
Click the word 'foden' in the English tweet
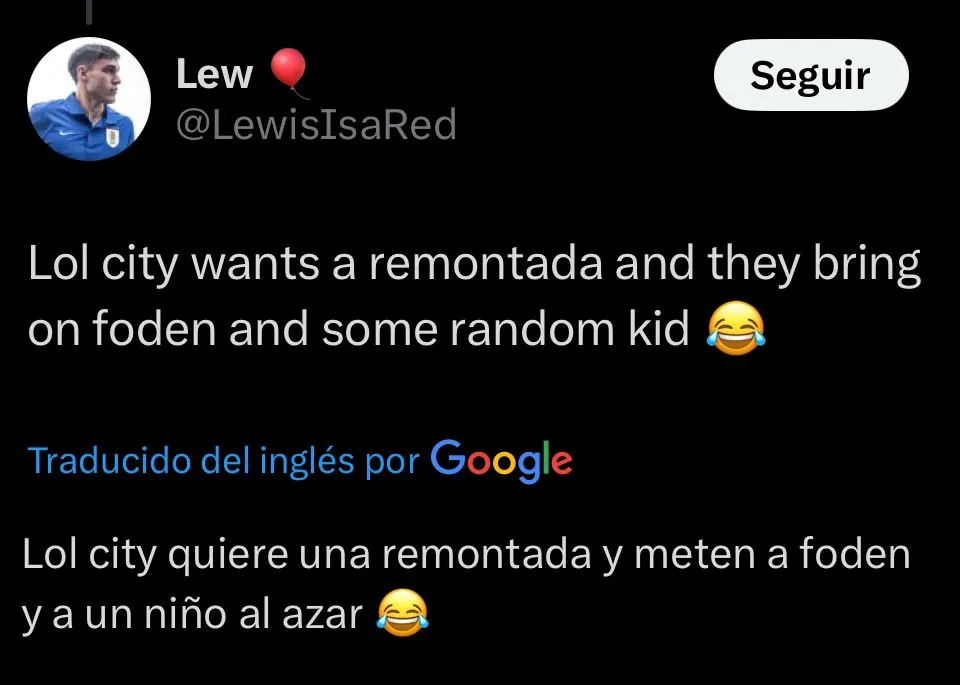pos(154,328)
